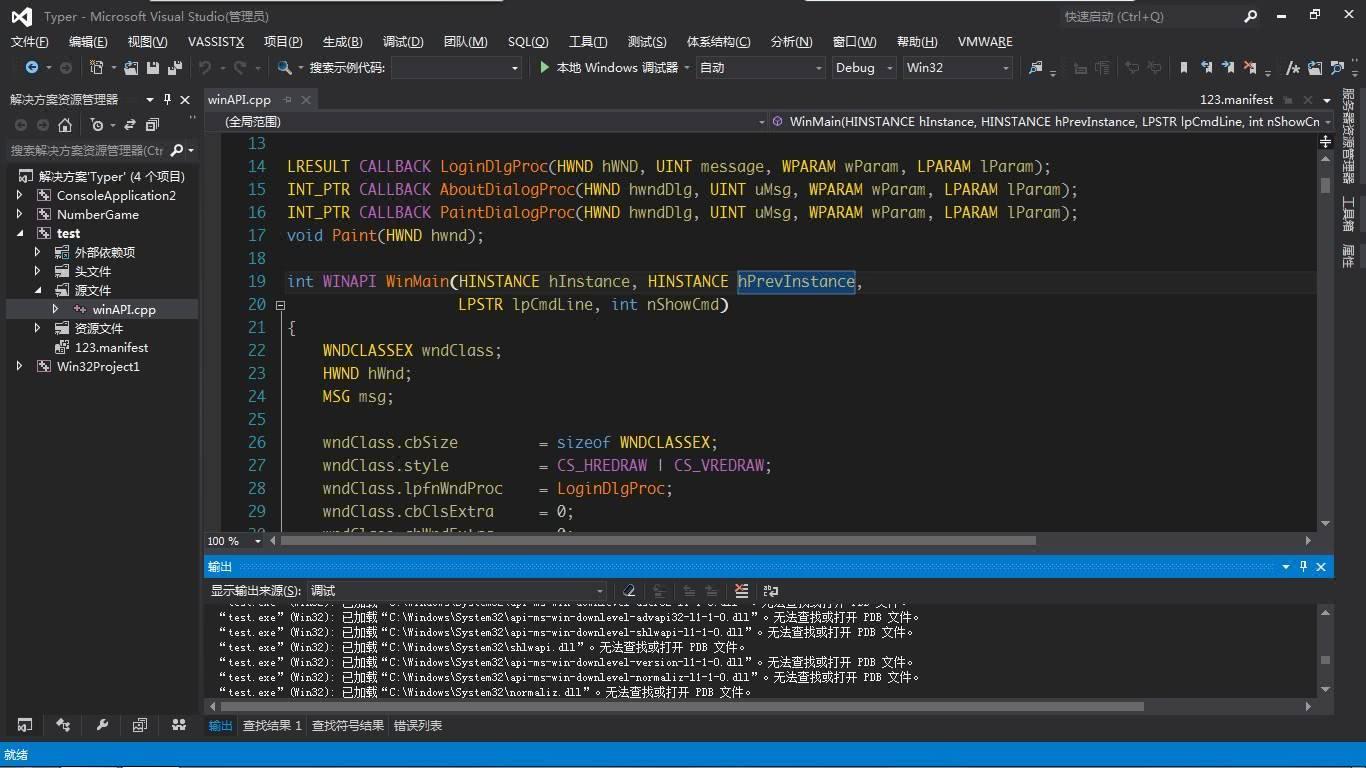The image size is (1366, 768).
Task: Click the comment selection /* icon
Action: pos(1292,68)
